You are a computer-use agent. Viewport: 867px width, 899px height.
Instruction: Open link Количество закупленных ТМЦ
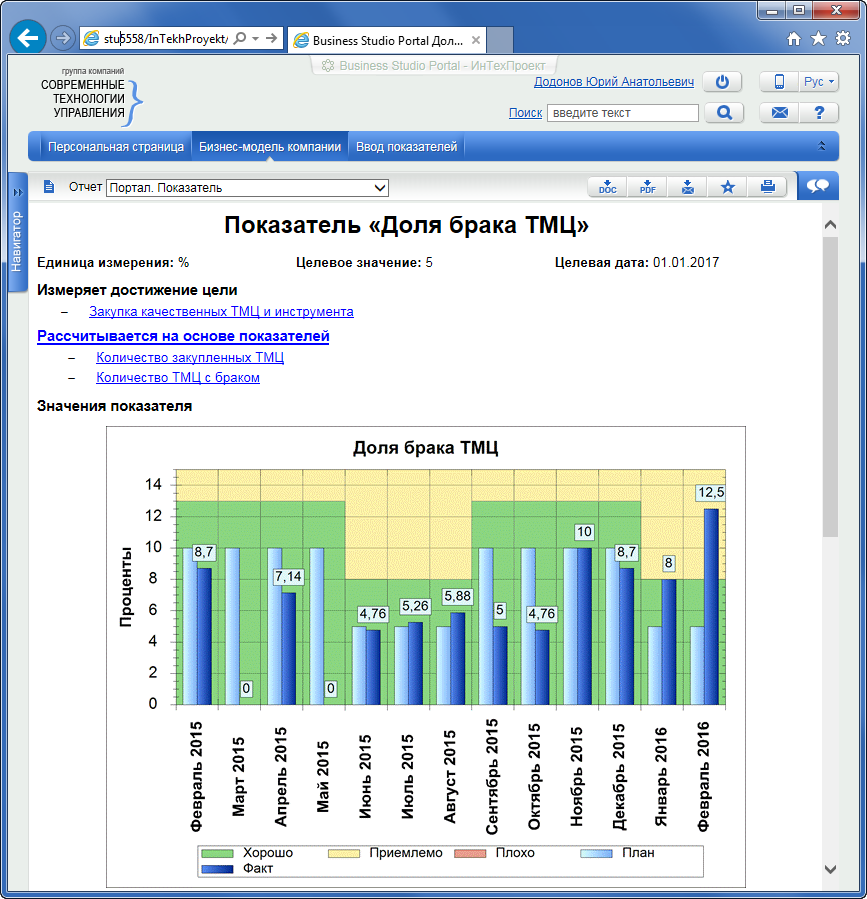[190, 357]
